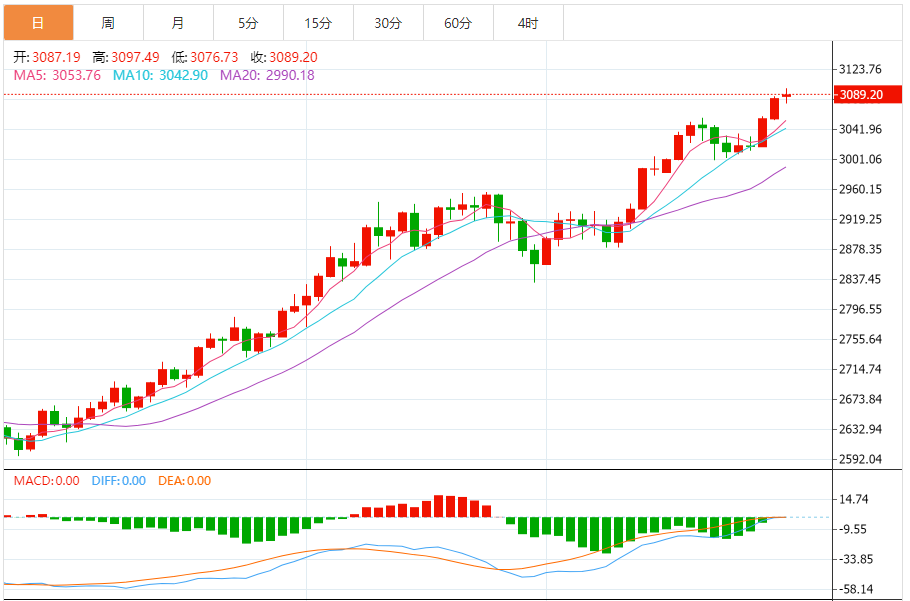The width and height of the screenshot is (910, 601).
Task: Click the 2632.94 price axis label
Action: (860, 429)
